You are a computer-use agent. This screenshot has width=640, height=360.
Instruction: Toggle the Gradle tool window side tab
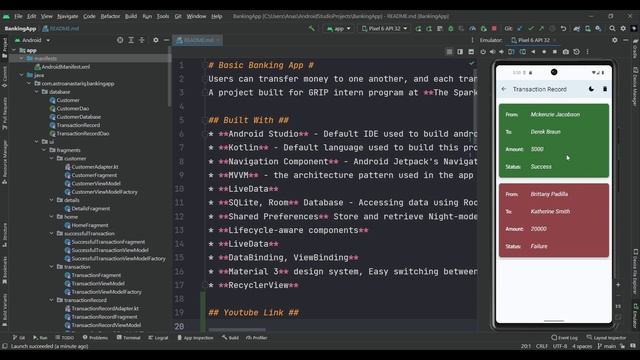pos(635,49)
